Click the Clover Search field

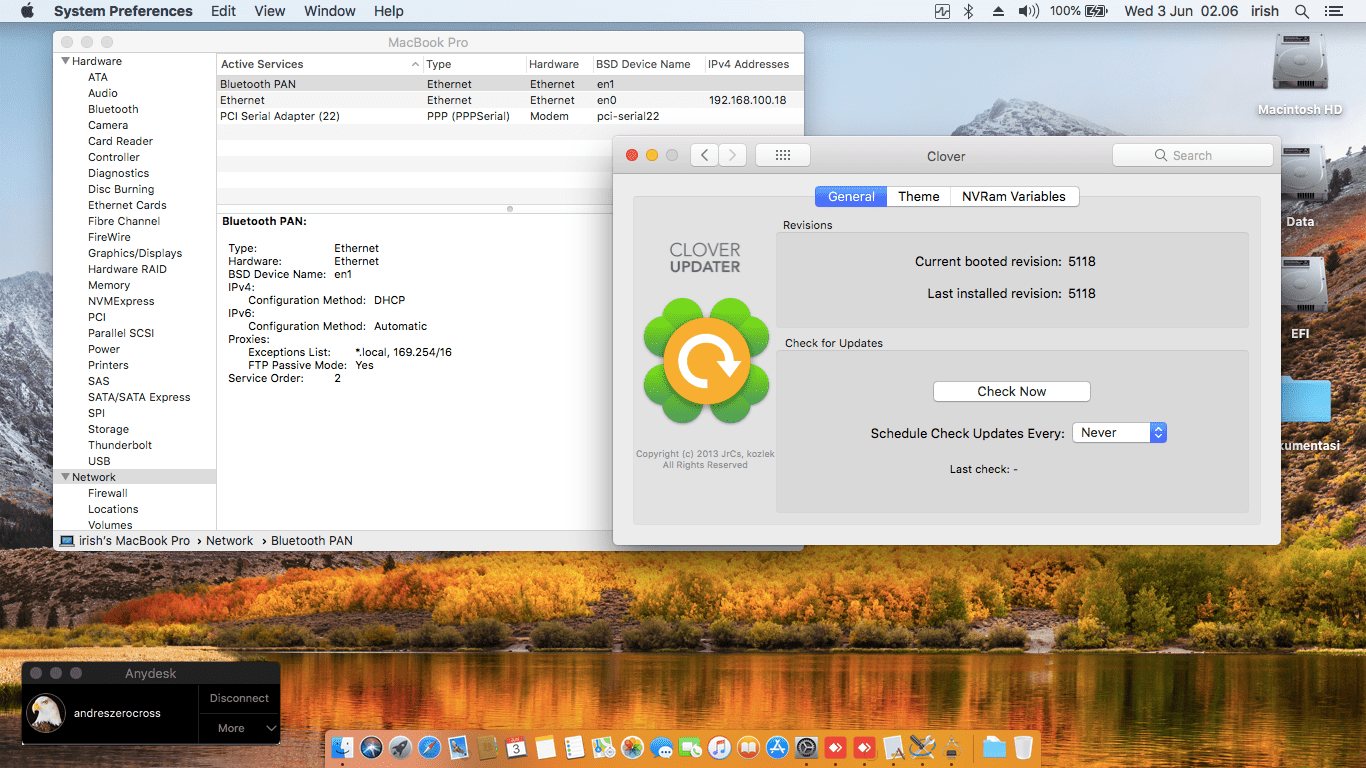click(x=1193, y=155)
